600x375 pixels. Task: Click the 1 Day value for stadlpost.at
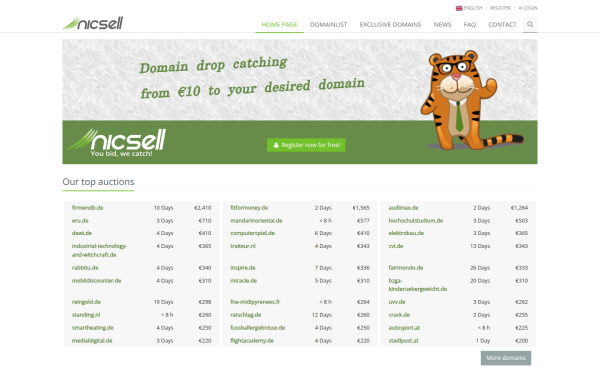point(483,341)
